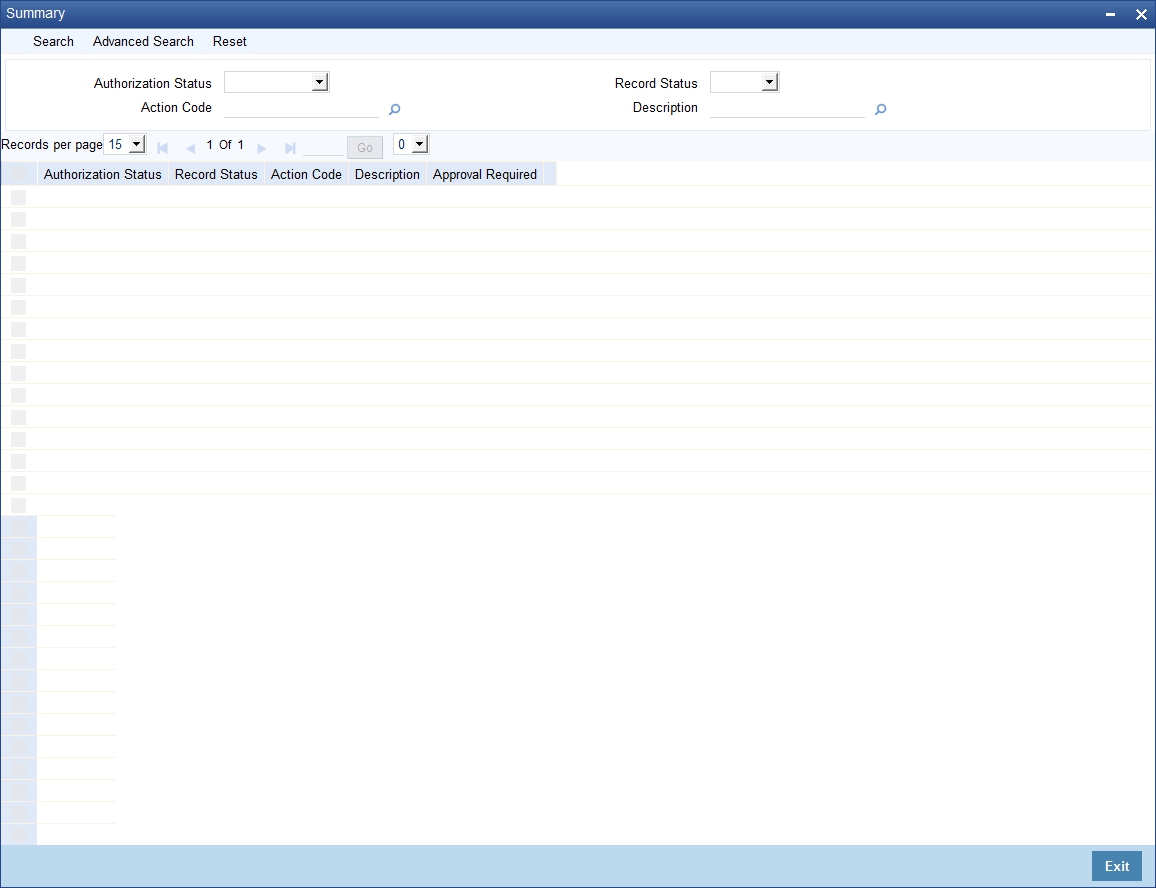The height and width of the screenshot is (888, 1156).
Task: Open the Action Code lookup magnifier
Action: 394,109
